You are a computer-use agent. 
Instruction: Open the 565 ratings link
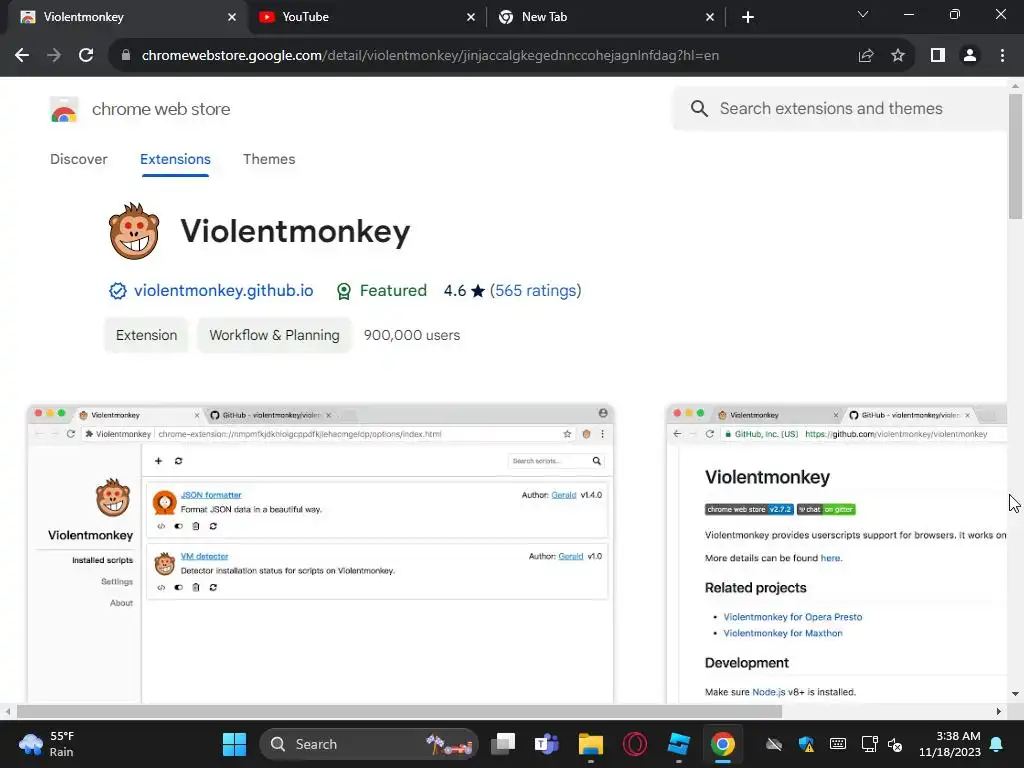[x=536, y=291]
